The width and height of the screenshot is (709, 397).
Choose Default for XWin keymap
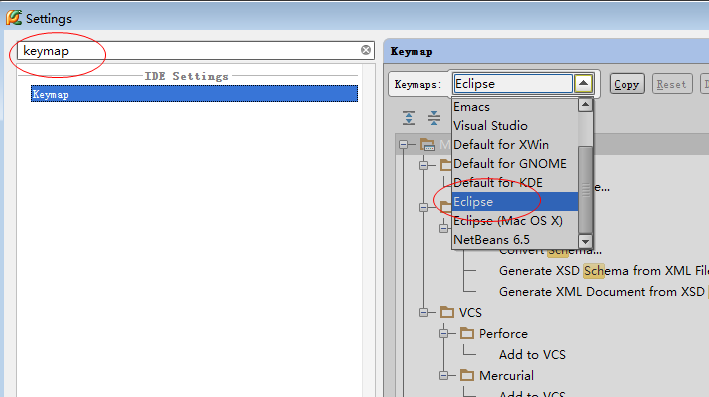pos(515,145)
